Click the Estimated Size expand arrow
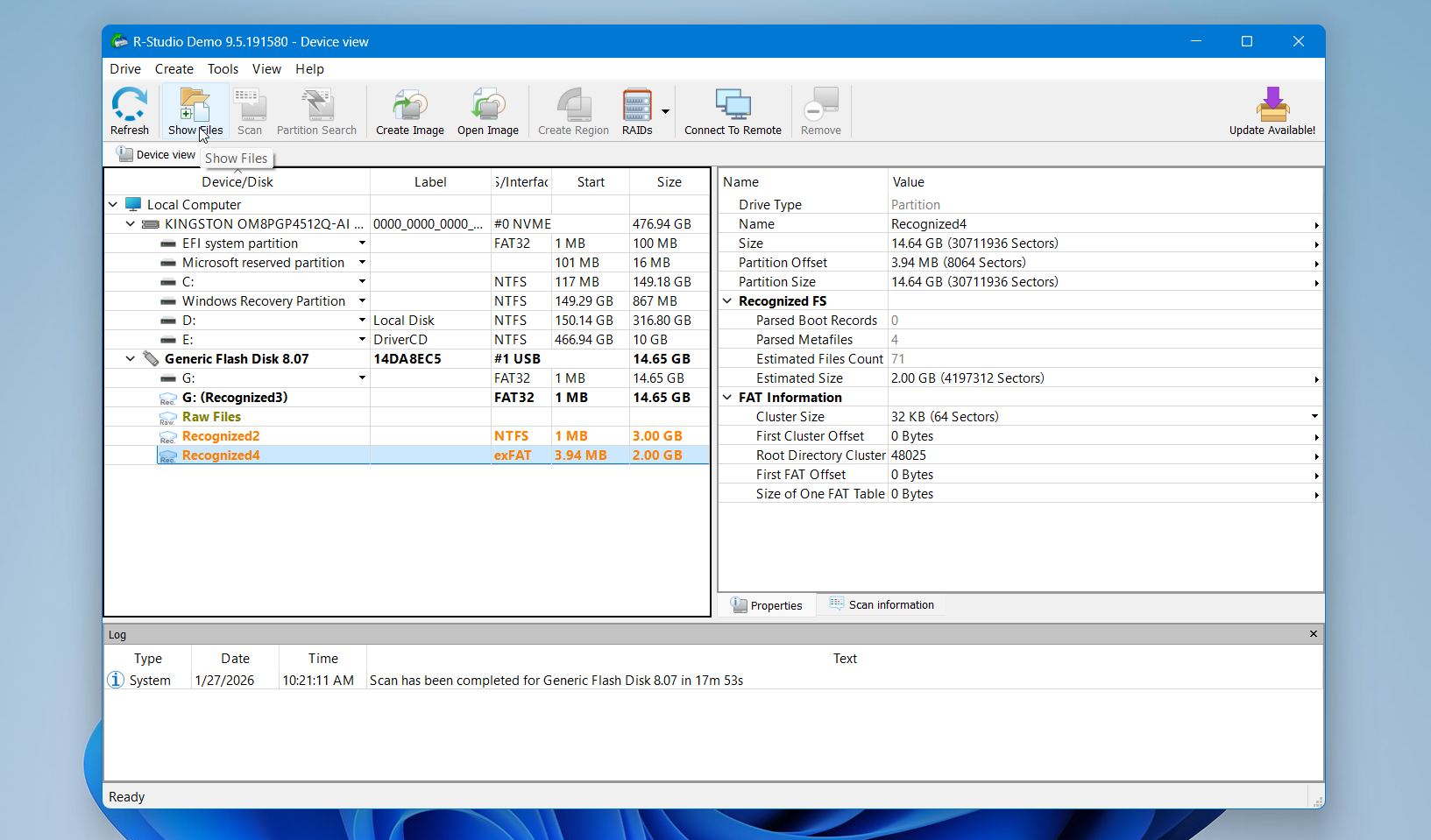Screen dimensions: 1431x840 (1317, 379)
